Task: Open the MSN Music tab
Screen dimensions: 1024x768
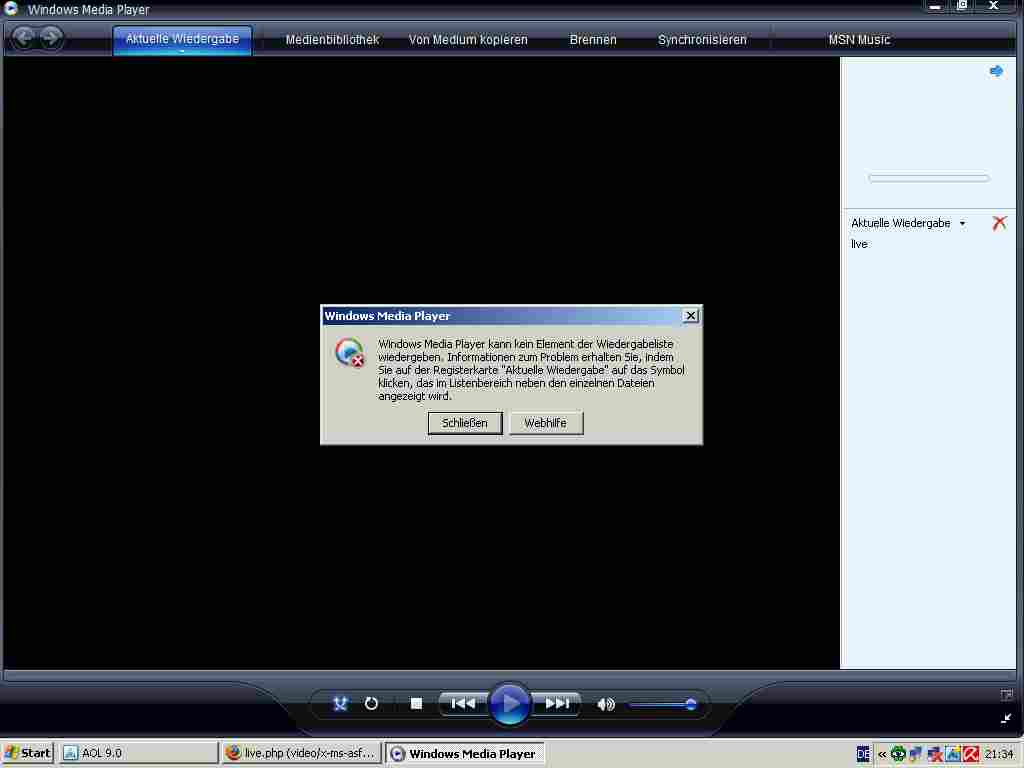Action: [859, 40]
